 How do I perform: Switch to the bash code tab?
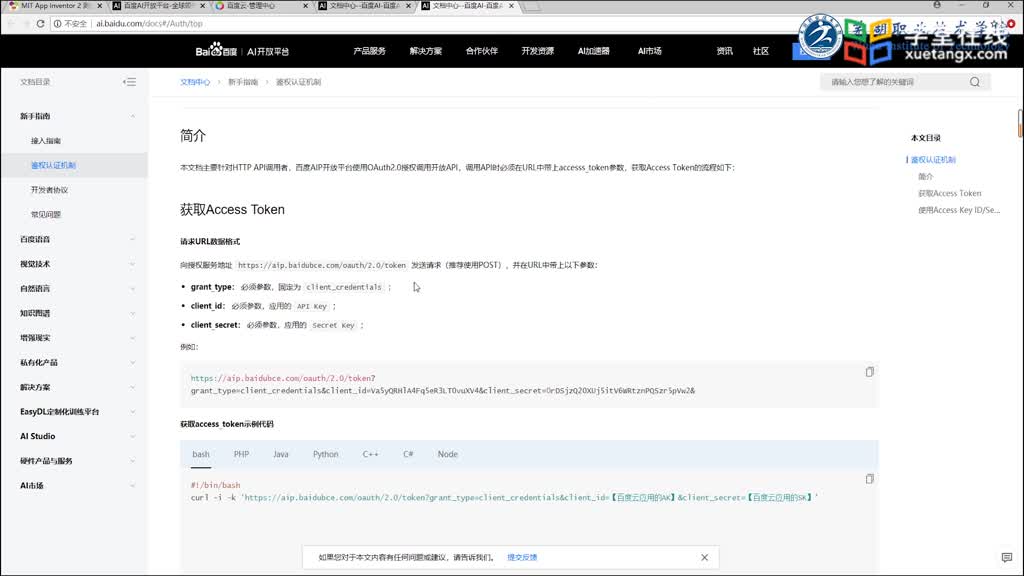pos(201,454)
